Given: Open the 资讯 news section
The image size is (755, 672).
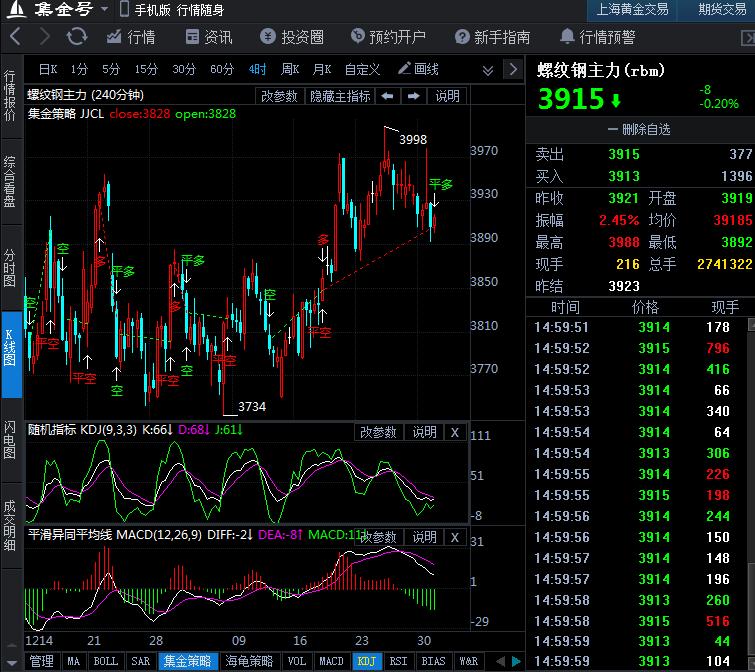Looking at the screenshot, I should [209, 37].
